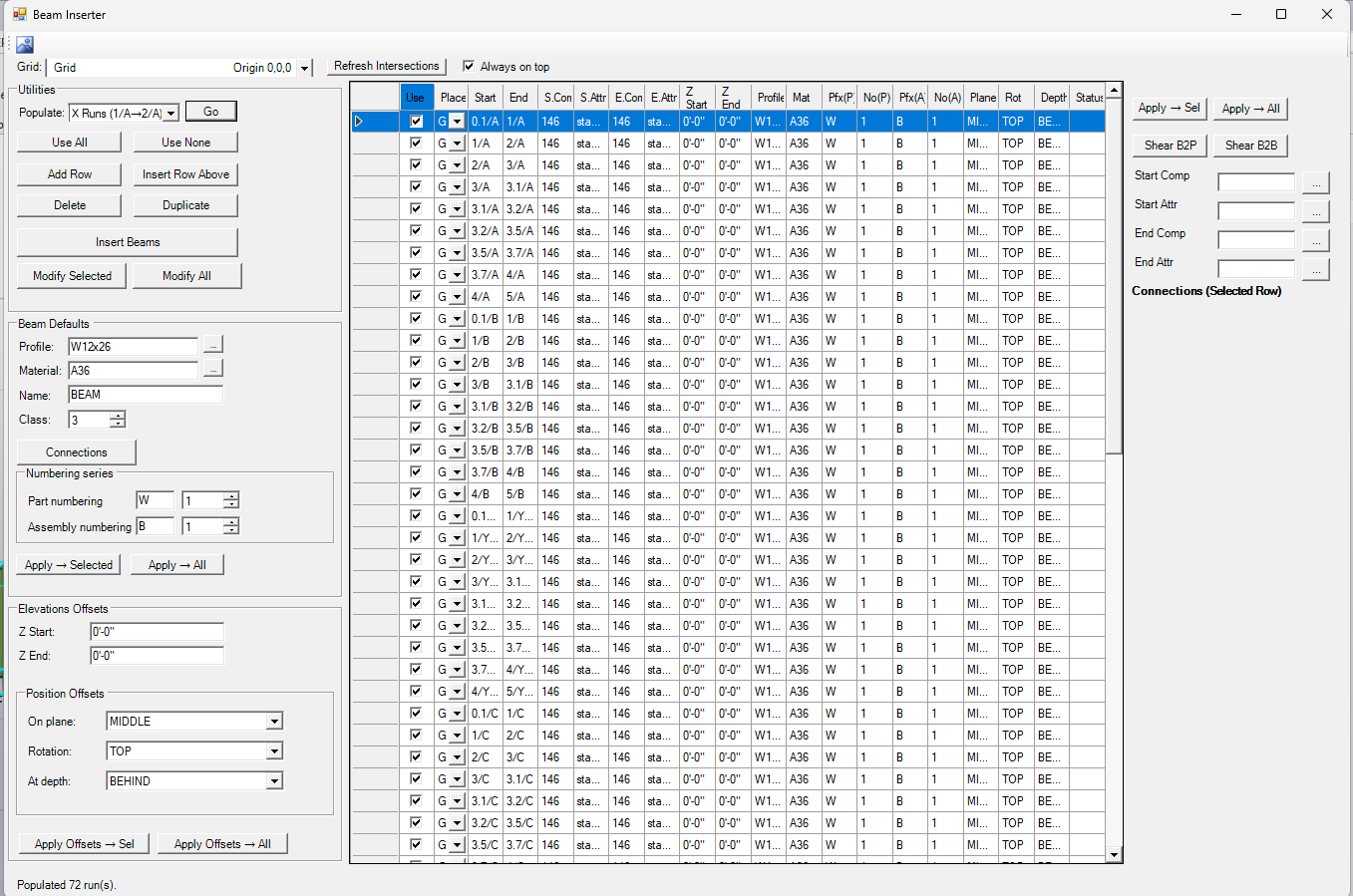Click the End Comp browse ellipsis button
The width and height of the screenshot is (1353, 896).
1316,241
